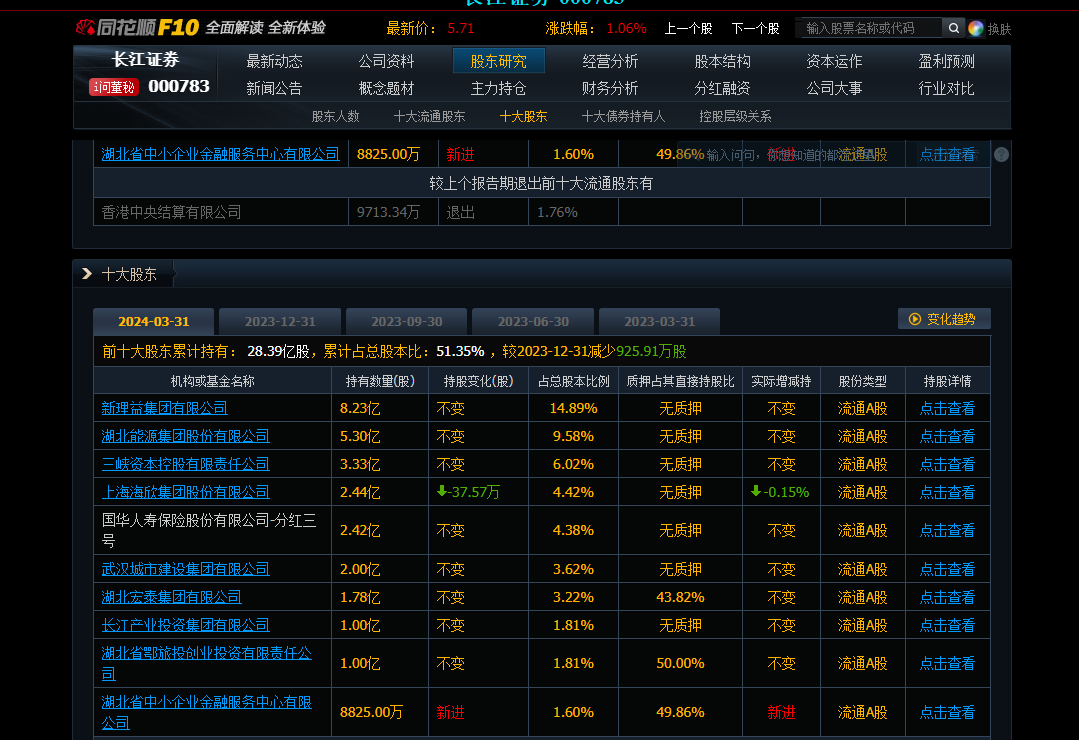The width and height of the screenshot is (1079, 740).
Task: Open 三峡资本控股有限责任公司 link
Action: 186,464
